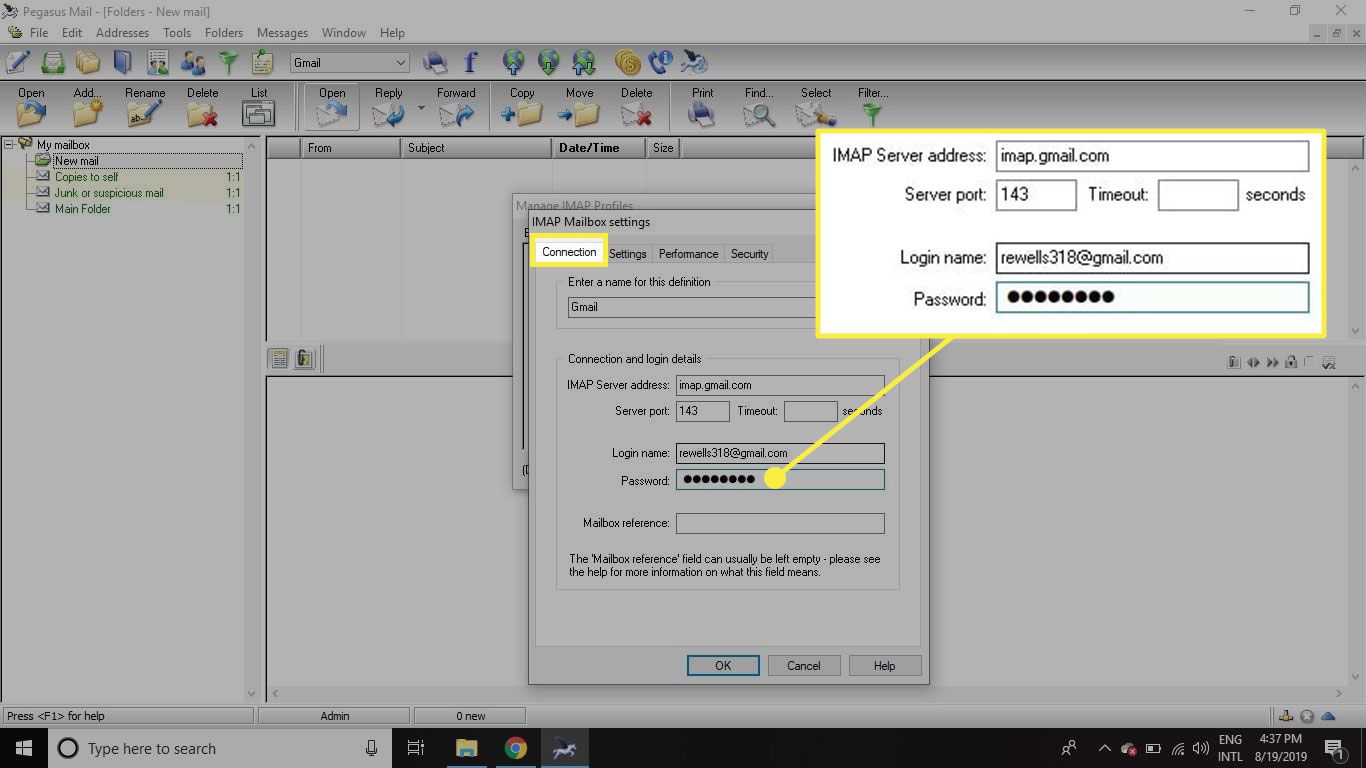Viewport: 1366px width, 768px height.
Task: Select the Main Folder entry
Action: click(82, 208)
